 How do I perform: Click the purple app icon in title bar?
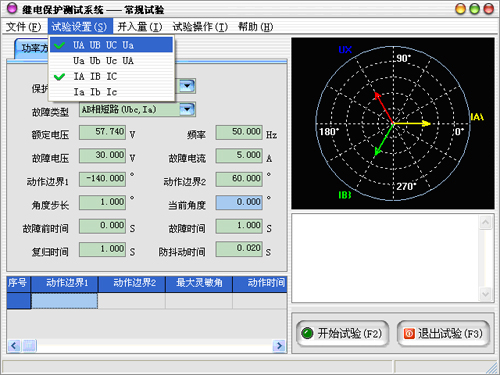point(12,8)
